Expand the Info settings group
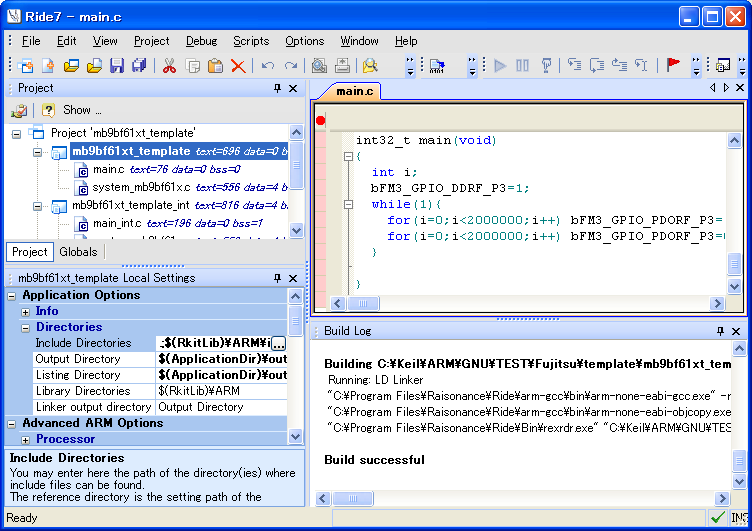This screenshot has height=531, width=752. pyautogui.click(x=25, y=312)
